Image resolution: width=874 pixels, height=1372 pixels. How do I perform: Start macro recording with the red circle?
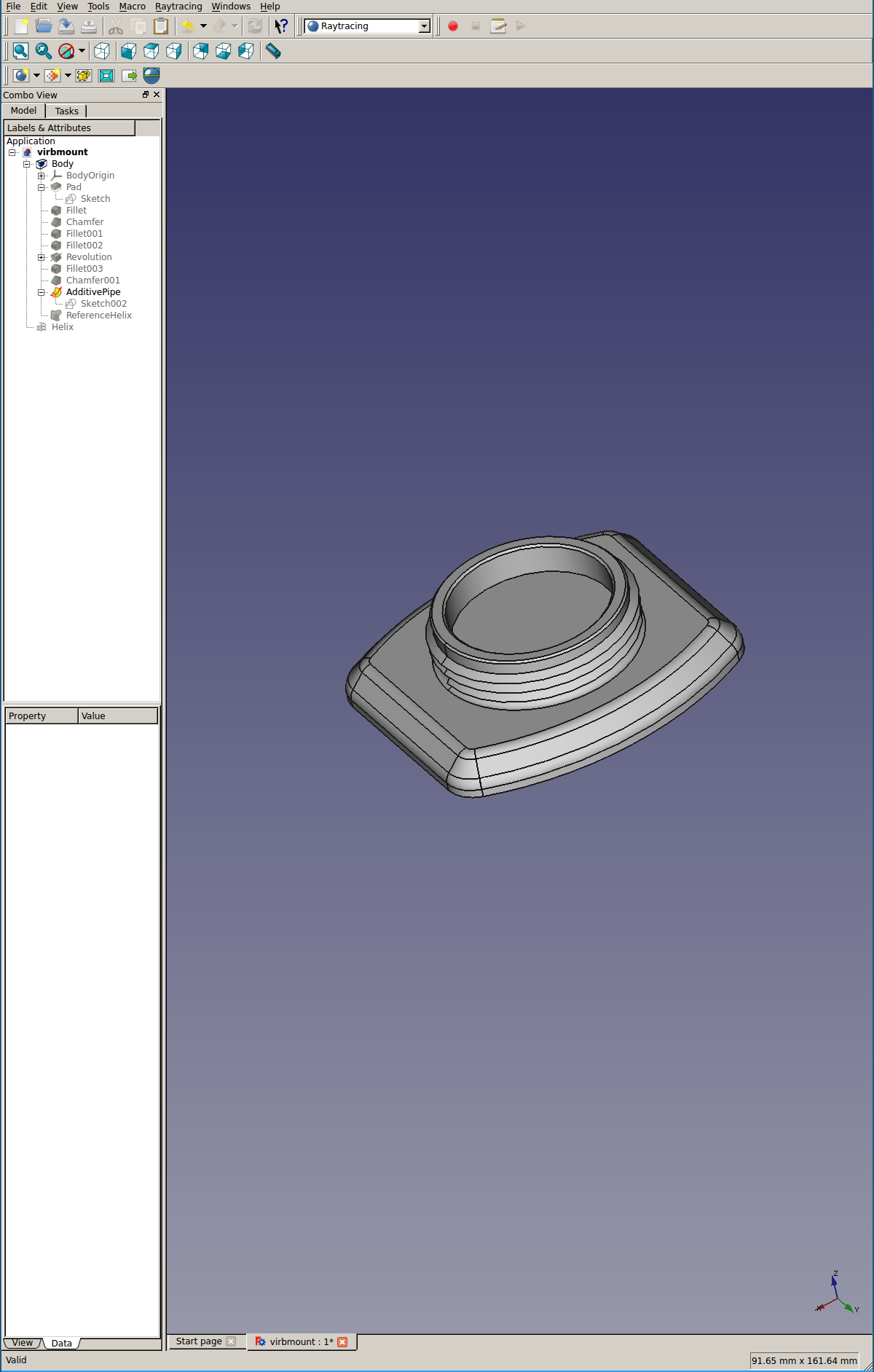[x=453, y=26]
